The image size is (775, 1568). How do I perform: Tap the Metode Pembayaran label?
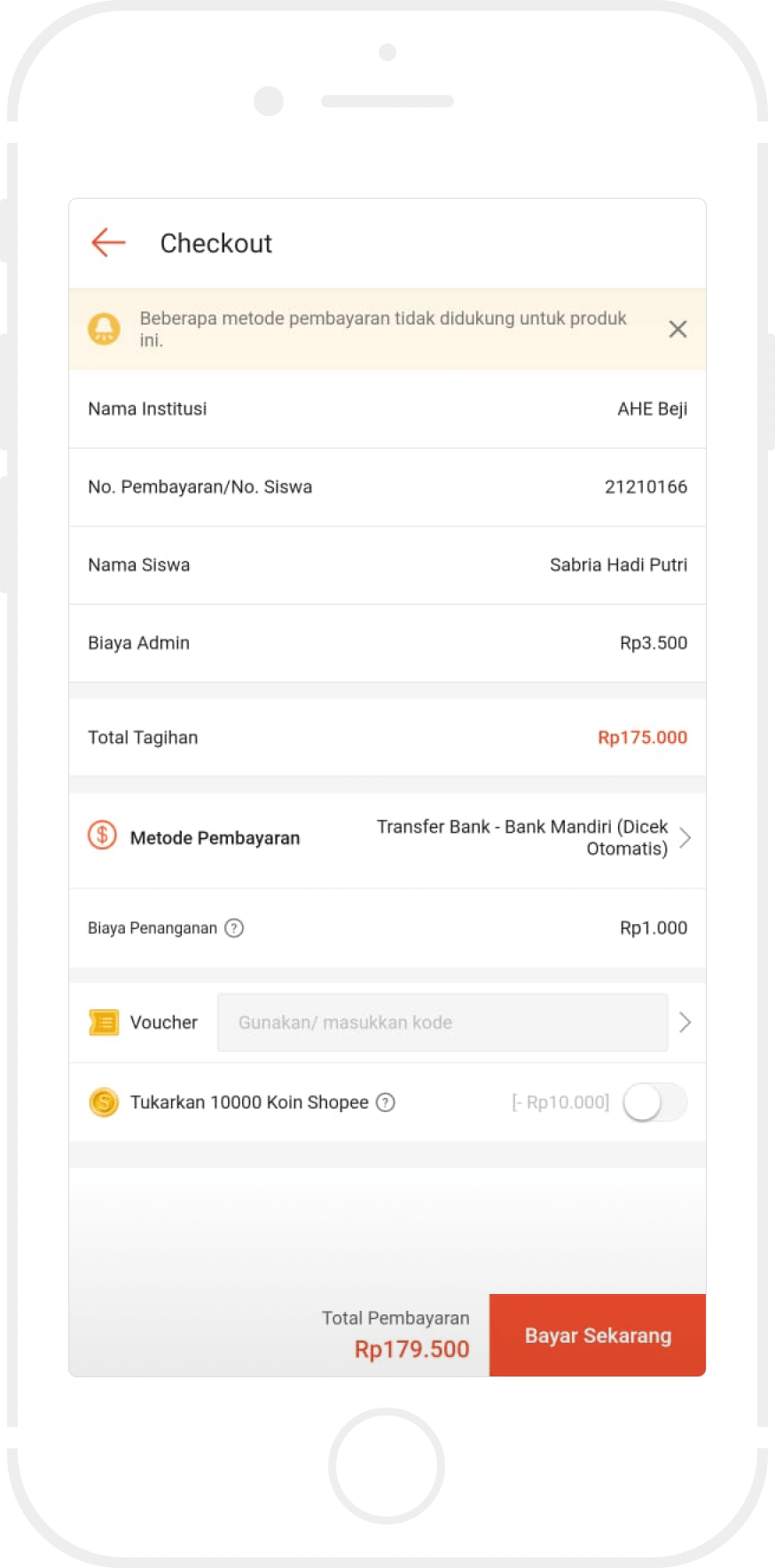(215, 838)
